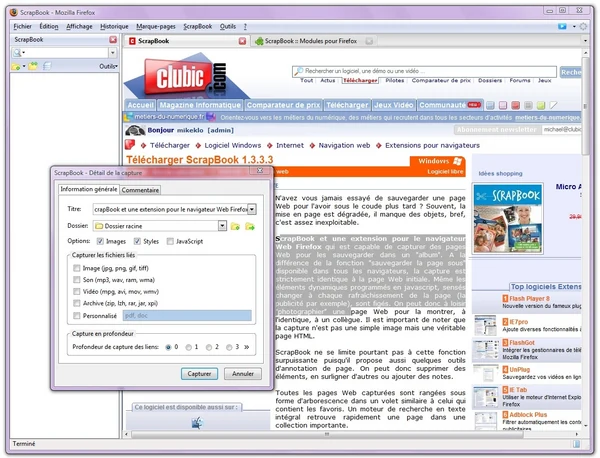Click the user avatar next to Bonjour

pyautogui.click(x=135, y=130)
